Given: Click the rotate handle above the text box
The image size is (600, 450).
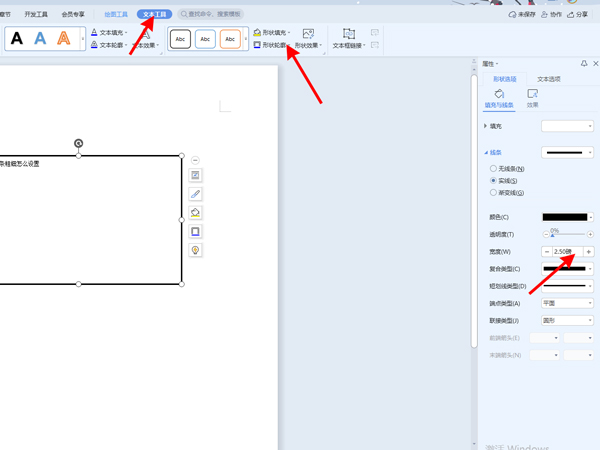Looking at the screenshot, I should [x=79, y=143].
